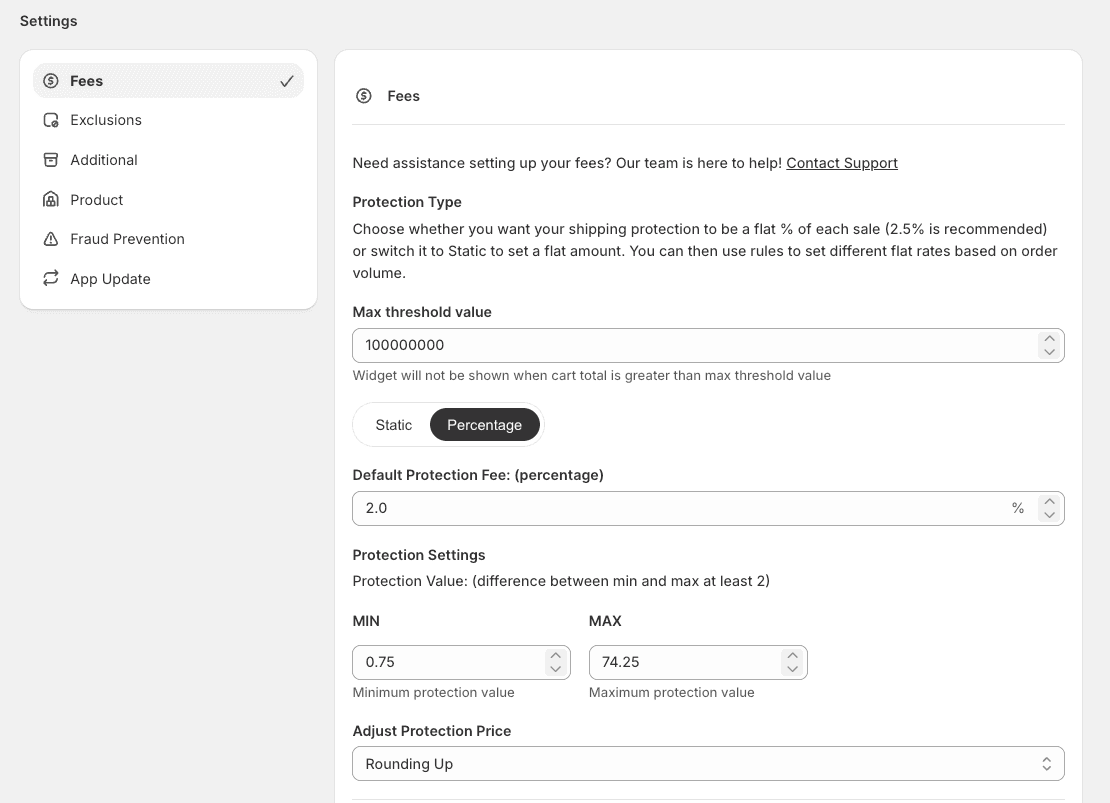Decrement the MAX protection value
Image resolution: width=1110 pixels, height=803 pixels.
(x=792, y=669)
